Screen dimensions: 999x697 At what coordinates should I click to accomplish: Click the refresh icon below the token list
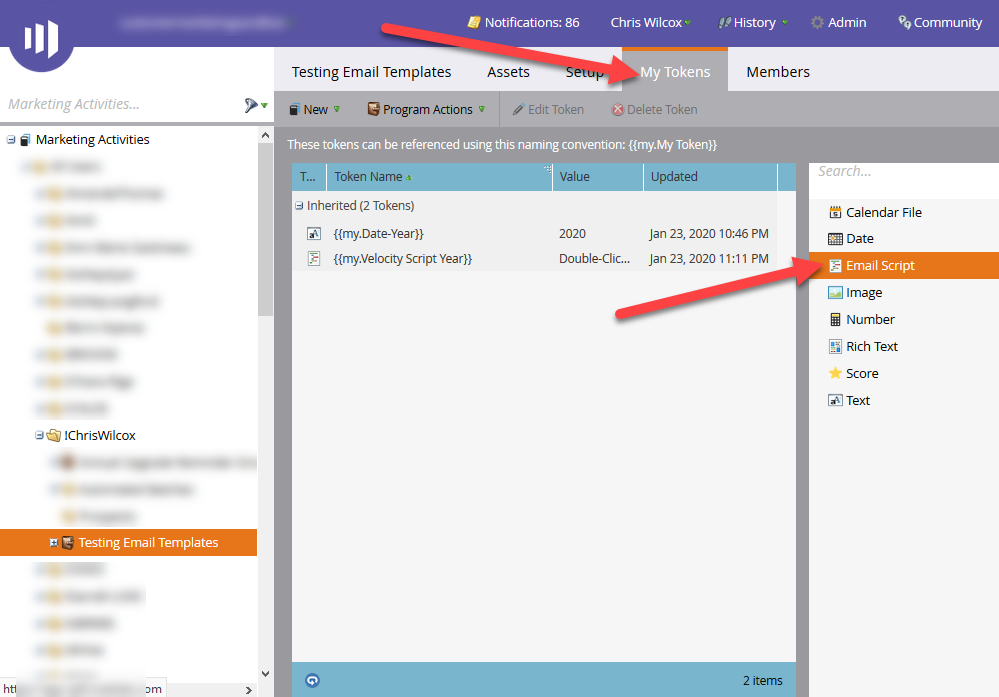tap(312, 680)
